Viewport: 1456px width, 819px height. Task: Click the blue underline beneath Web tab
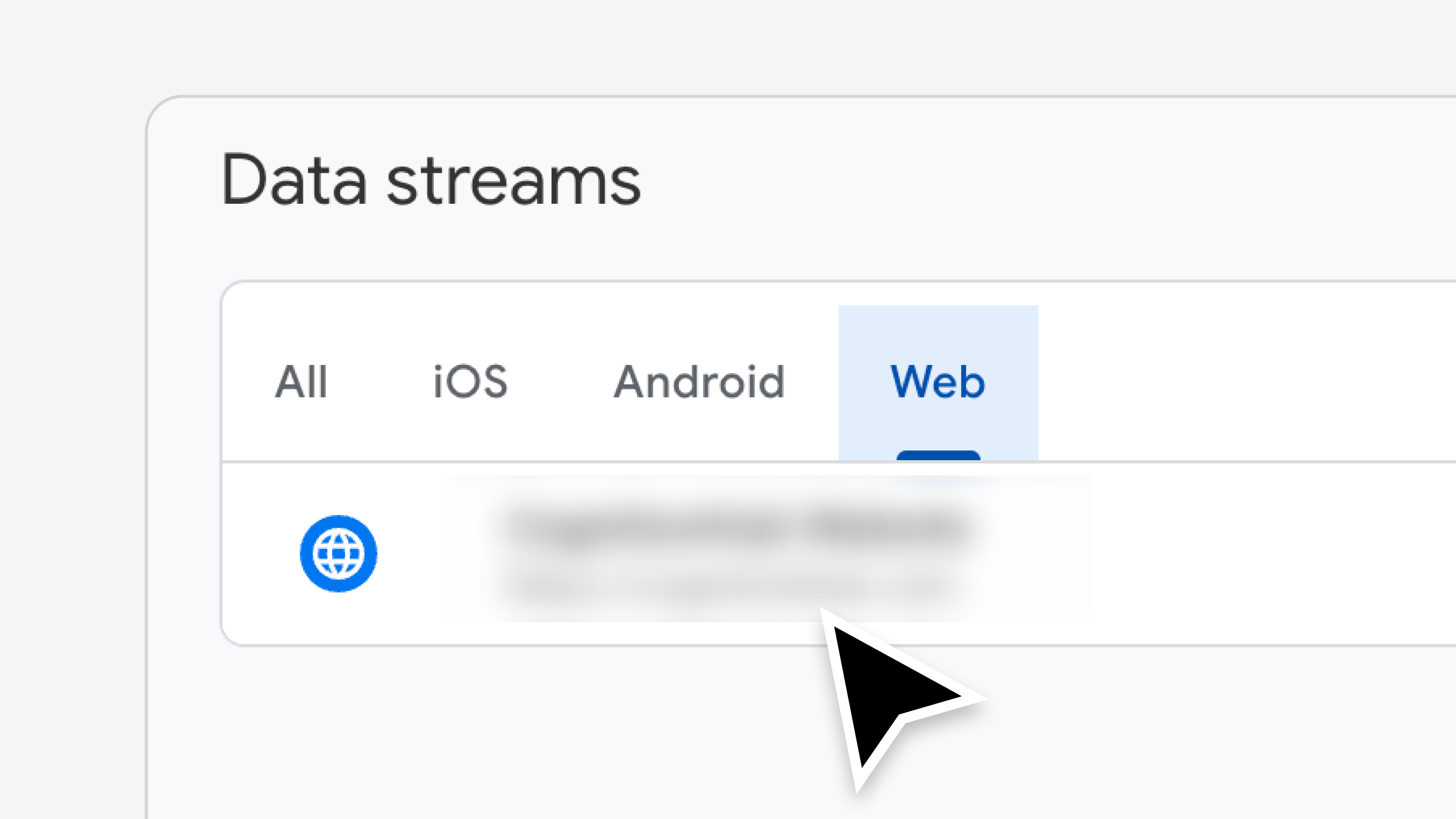938,456
